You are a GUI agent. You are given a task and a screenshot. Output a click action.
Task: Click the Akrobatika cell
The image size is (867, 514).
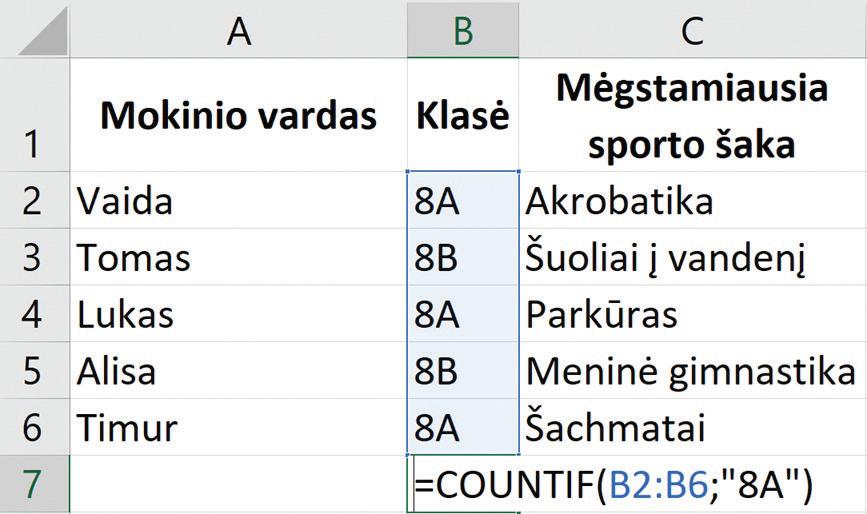[692, 200]
